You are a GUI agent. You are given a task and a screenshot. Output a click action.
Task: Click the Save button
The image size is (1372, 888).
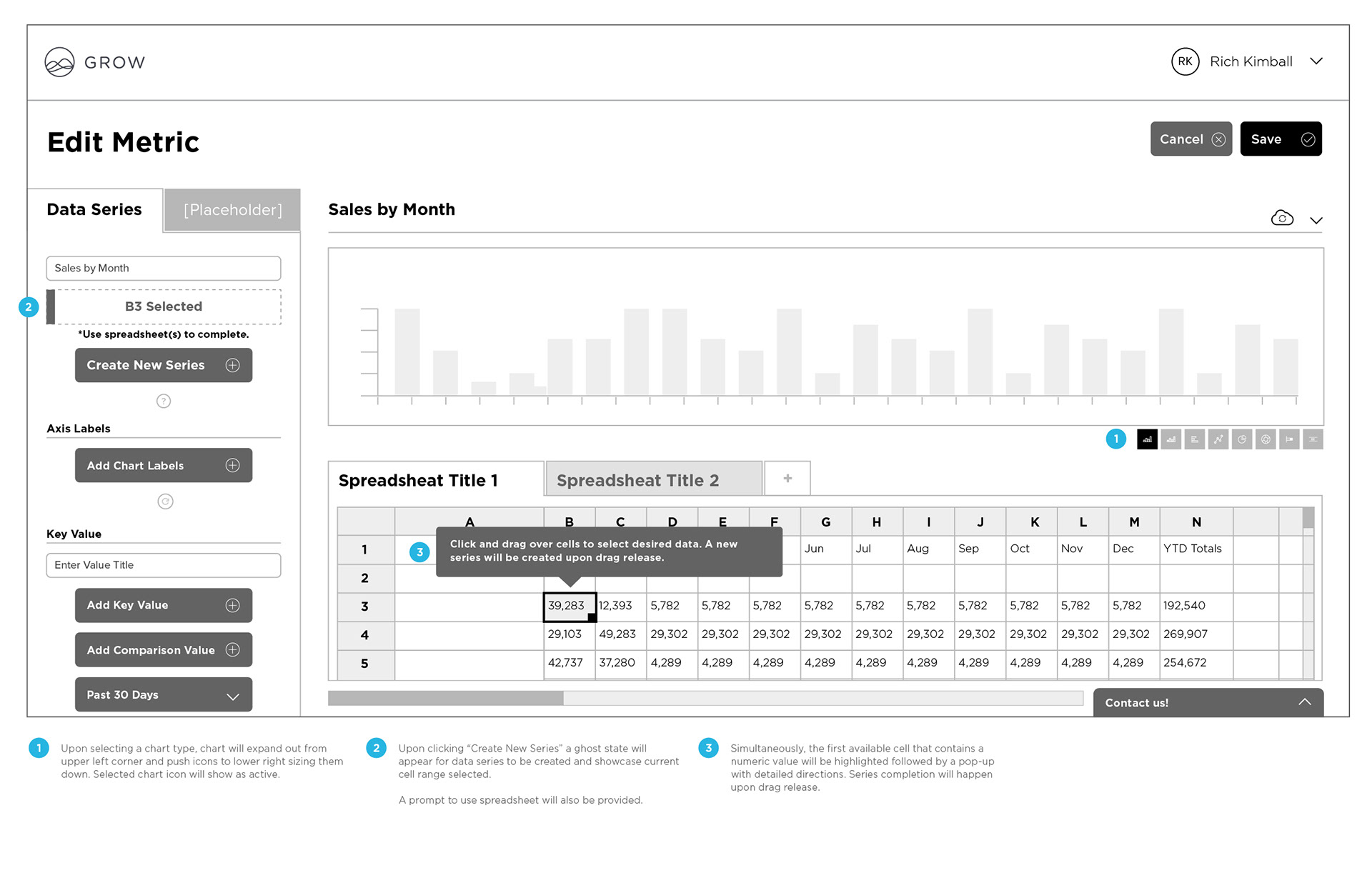pos(1280,139)
